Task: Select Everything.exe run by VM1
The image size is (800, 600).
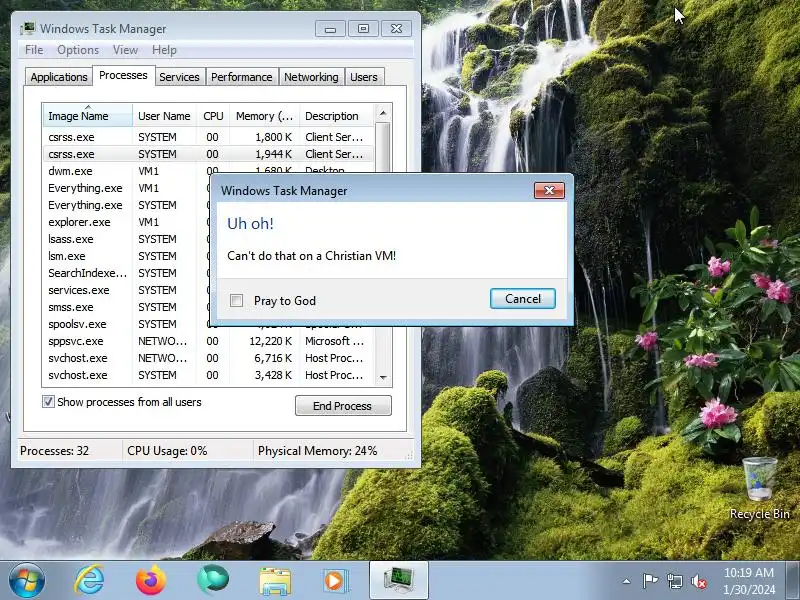Action: point(127,188)
